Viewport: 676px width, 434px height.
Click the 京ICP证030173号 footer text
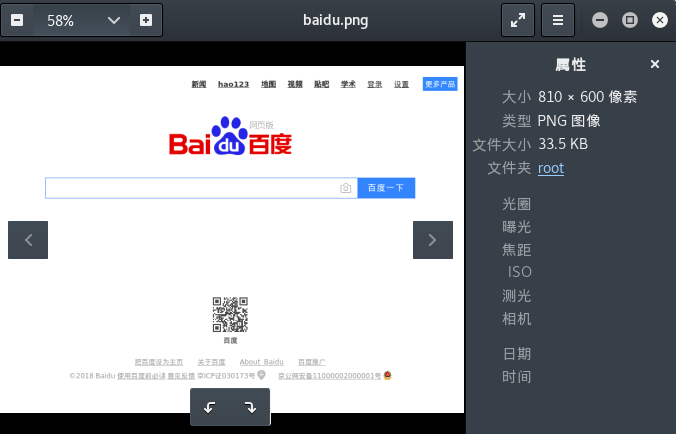coord(226,376)
